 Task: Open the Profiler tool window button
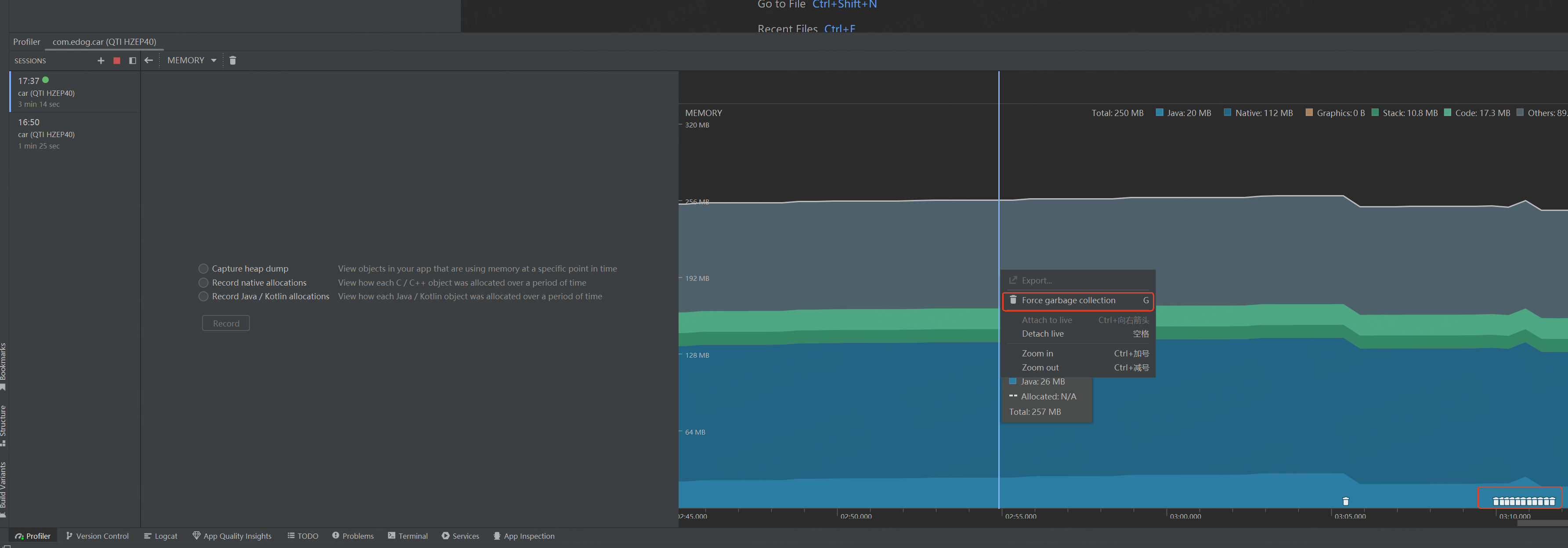(33, 536)
